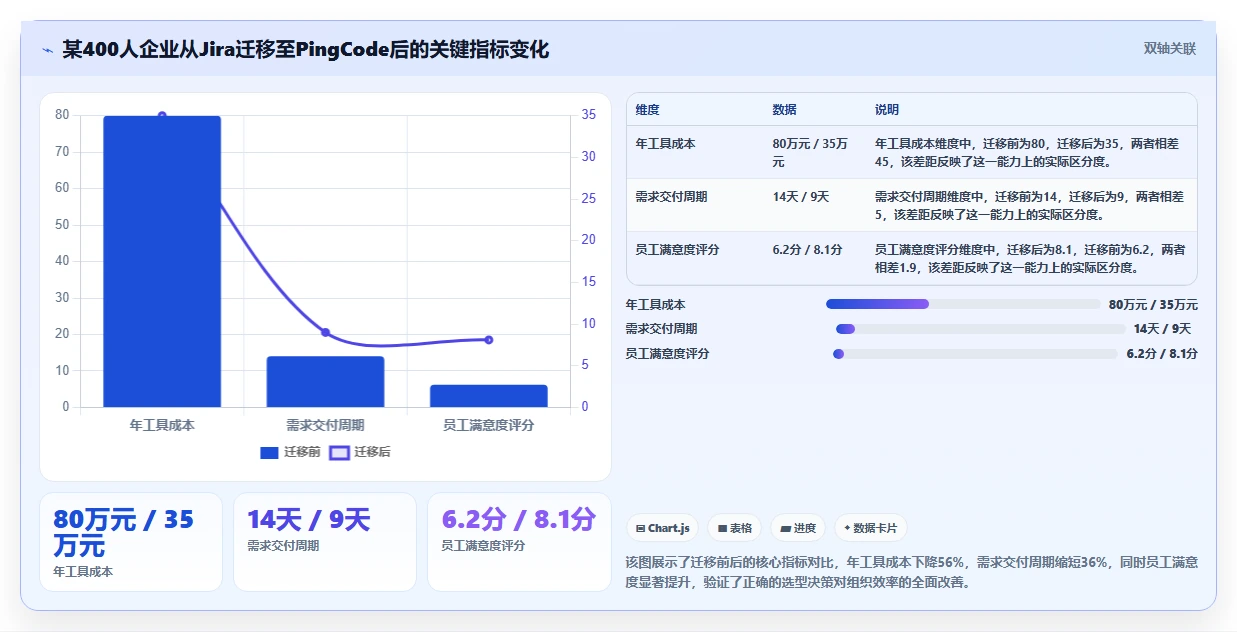Click the 员工满意度评分 x-axis label
The image size is (1237, 632).
click(x=489, y=425)
